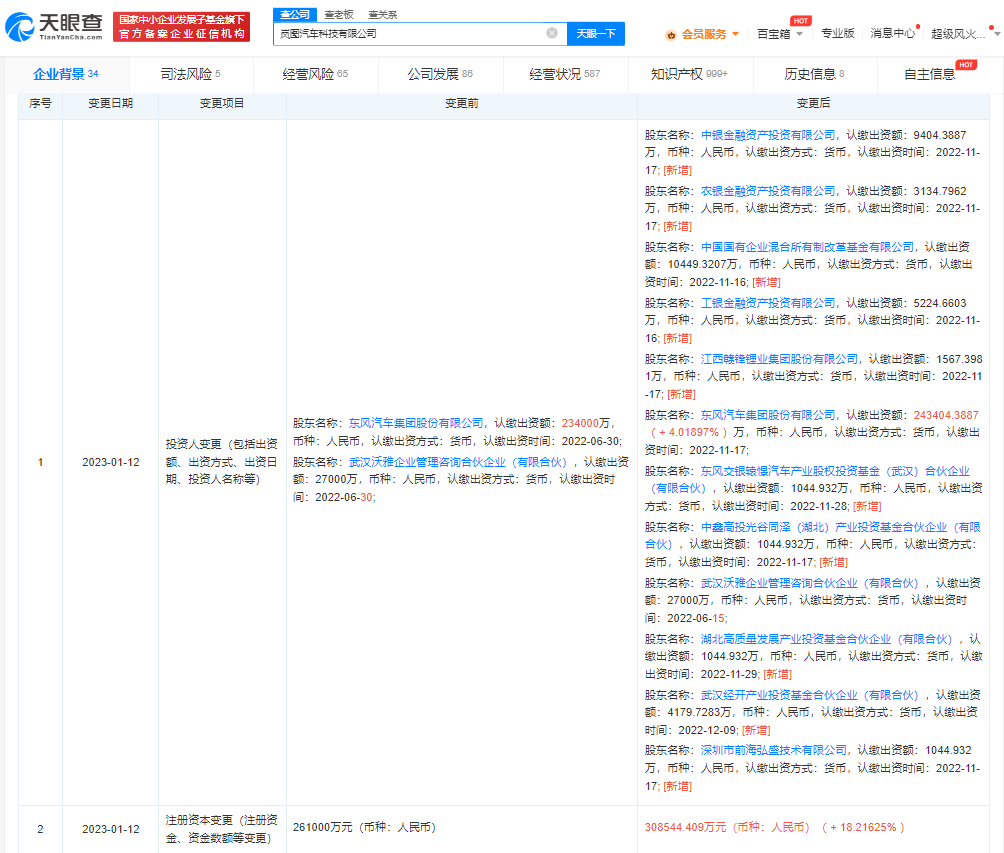Switch to the 历史信息 tab

point(814,74)
